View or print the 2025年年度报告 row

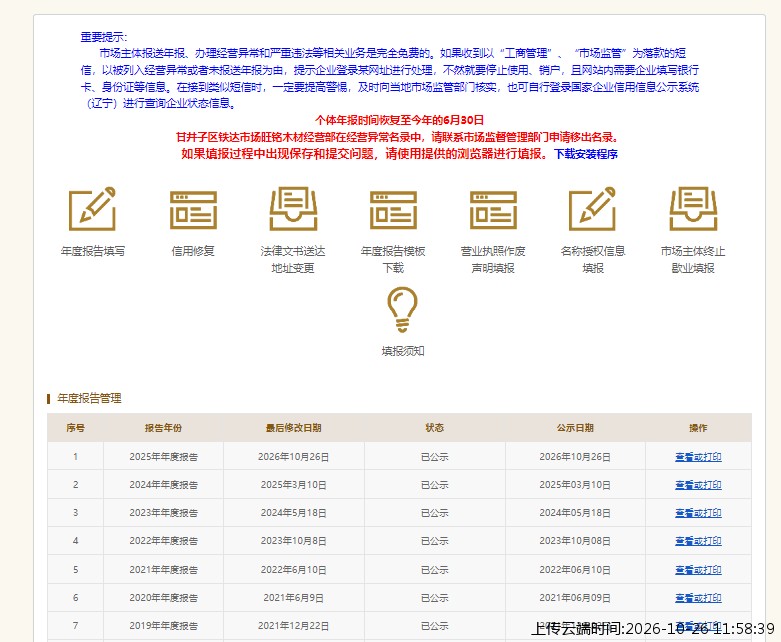[x=698, y=457]
